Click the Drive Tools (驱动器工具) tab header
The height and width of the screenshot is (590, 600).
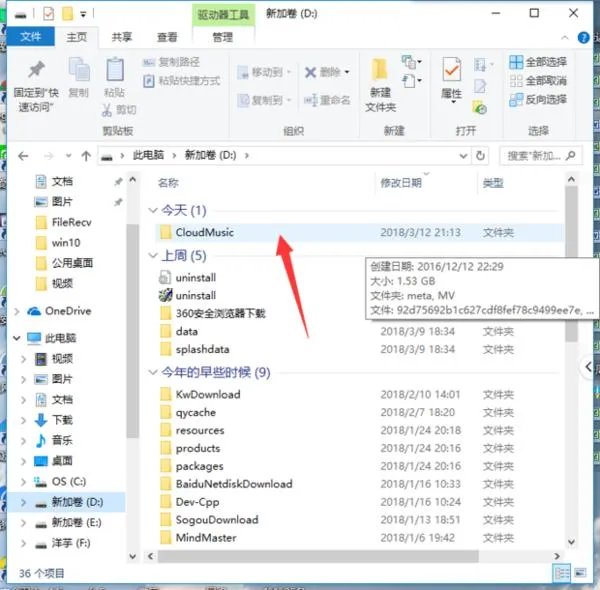223,15
